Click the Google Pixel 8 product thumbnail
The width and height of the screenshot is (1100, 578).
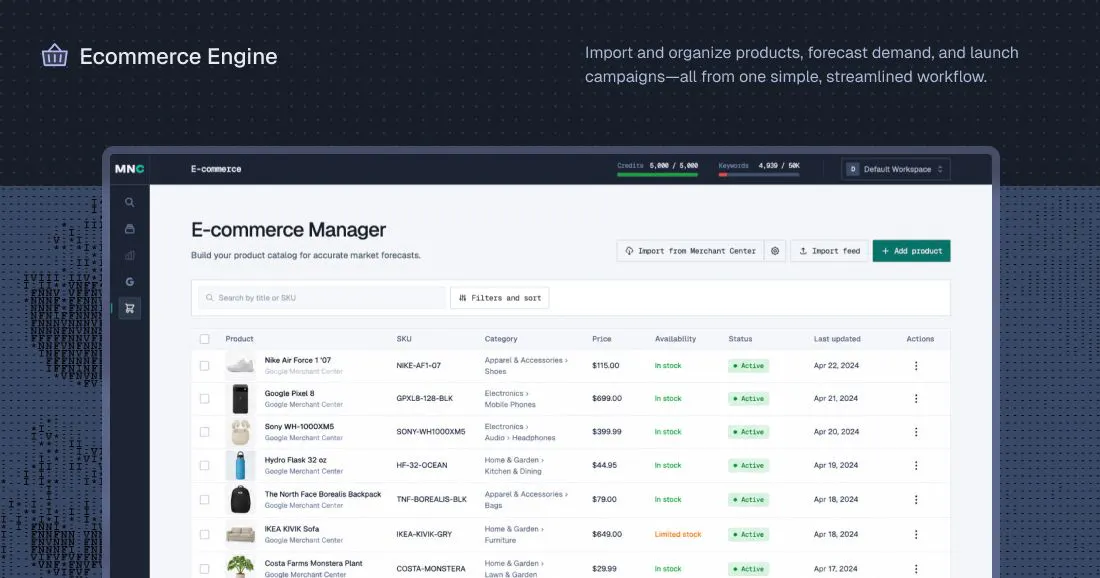[241, 398]
